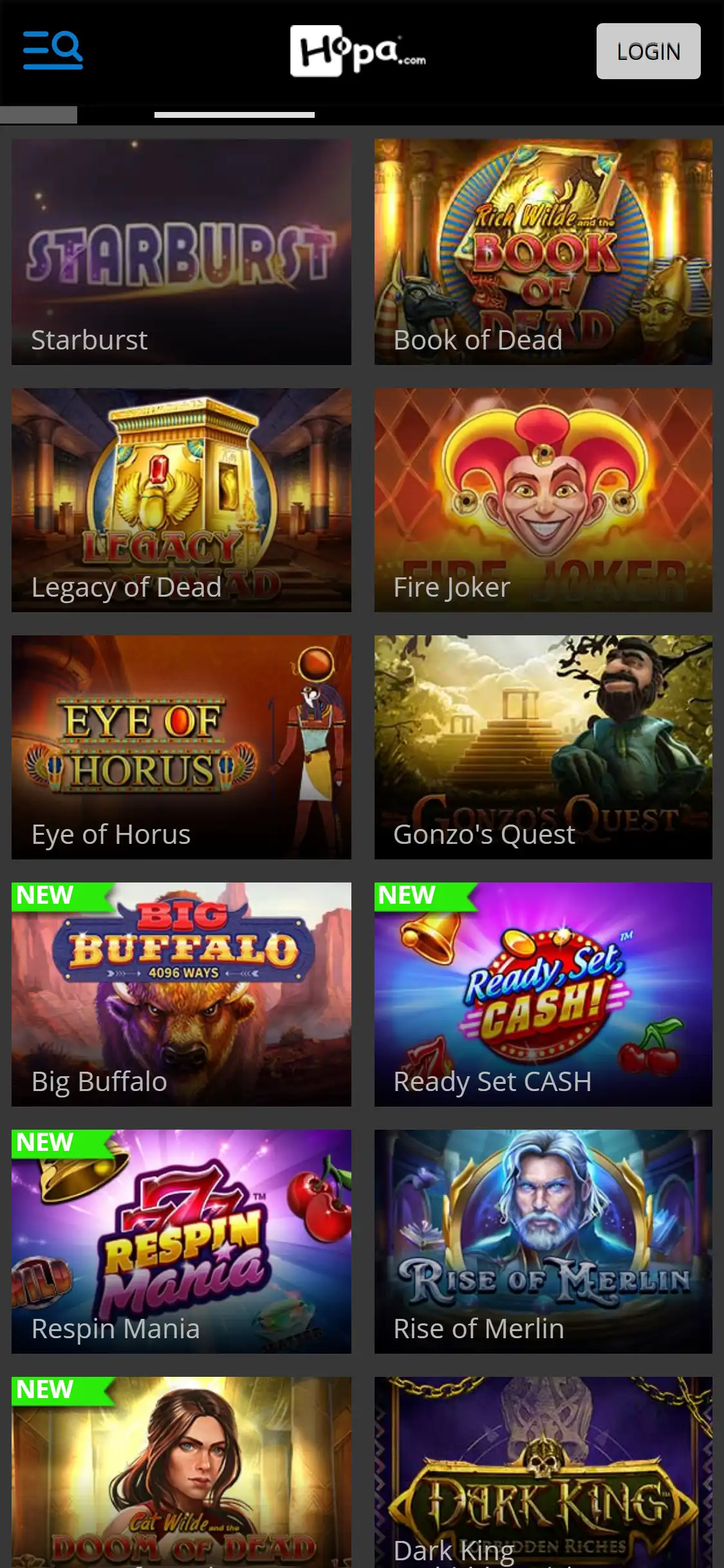The image size is (724, 1568).
Task: Click NEW badge on Ready Set CASH
Action: click(407, 895)
